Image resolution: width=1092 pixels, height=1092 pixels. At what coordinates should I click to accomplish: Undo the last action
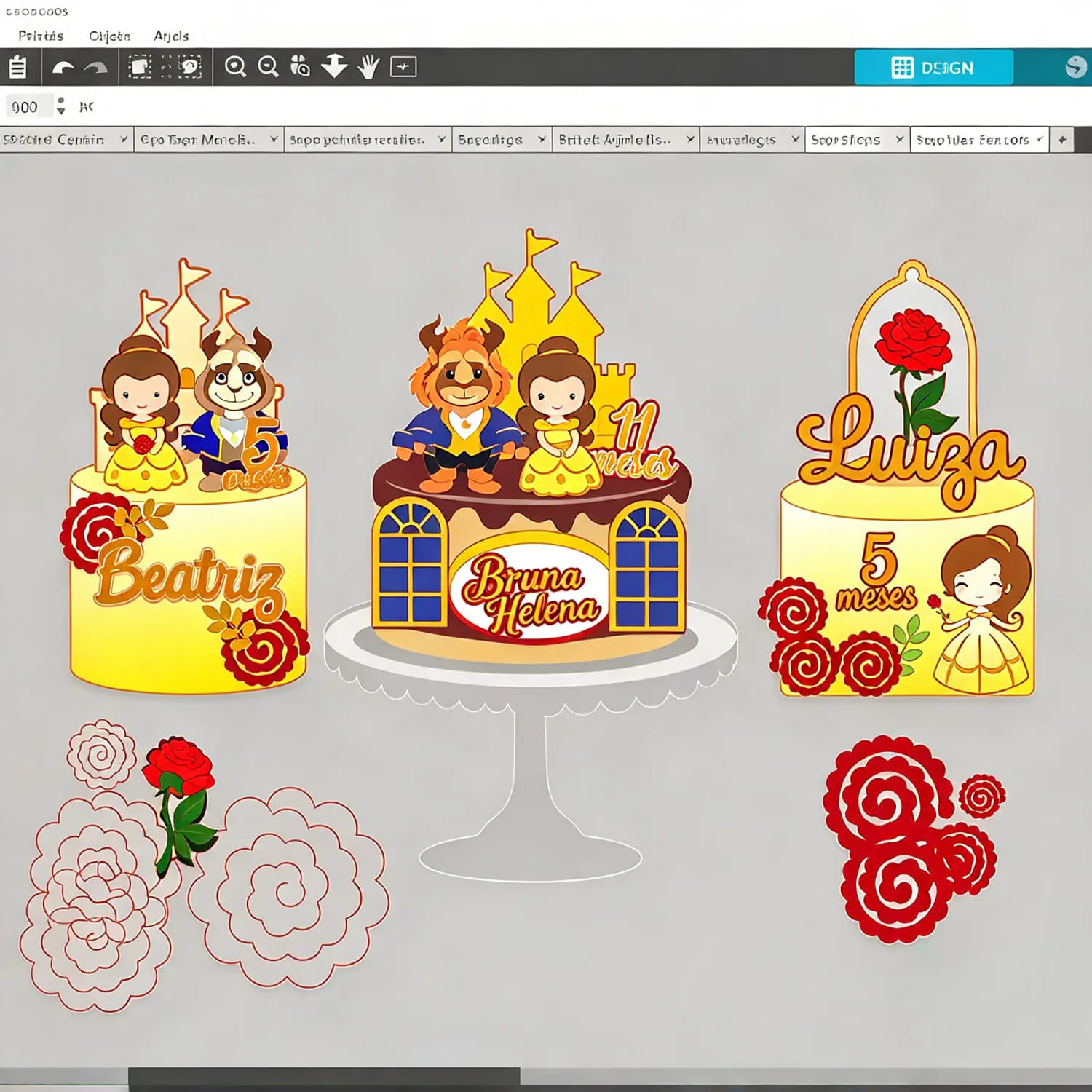(x=63, y=68)
